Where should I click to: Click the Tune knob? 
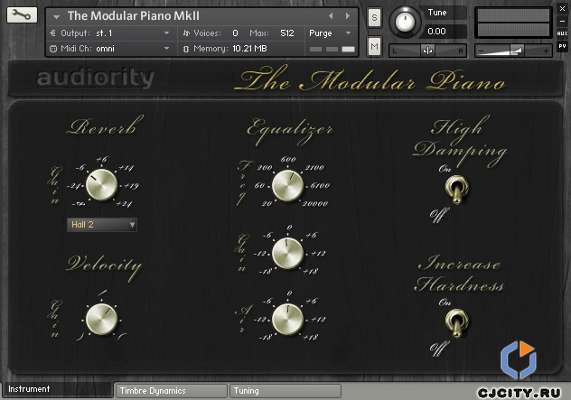[x=405, y=21]
